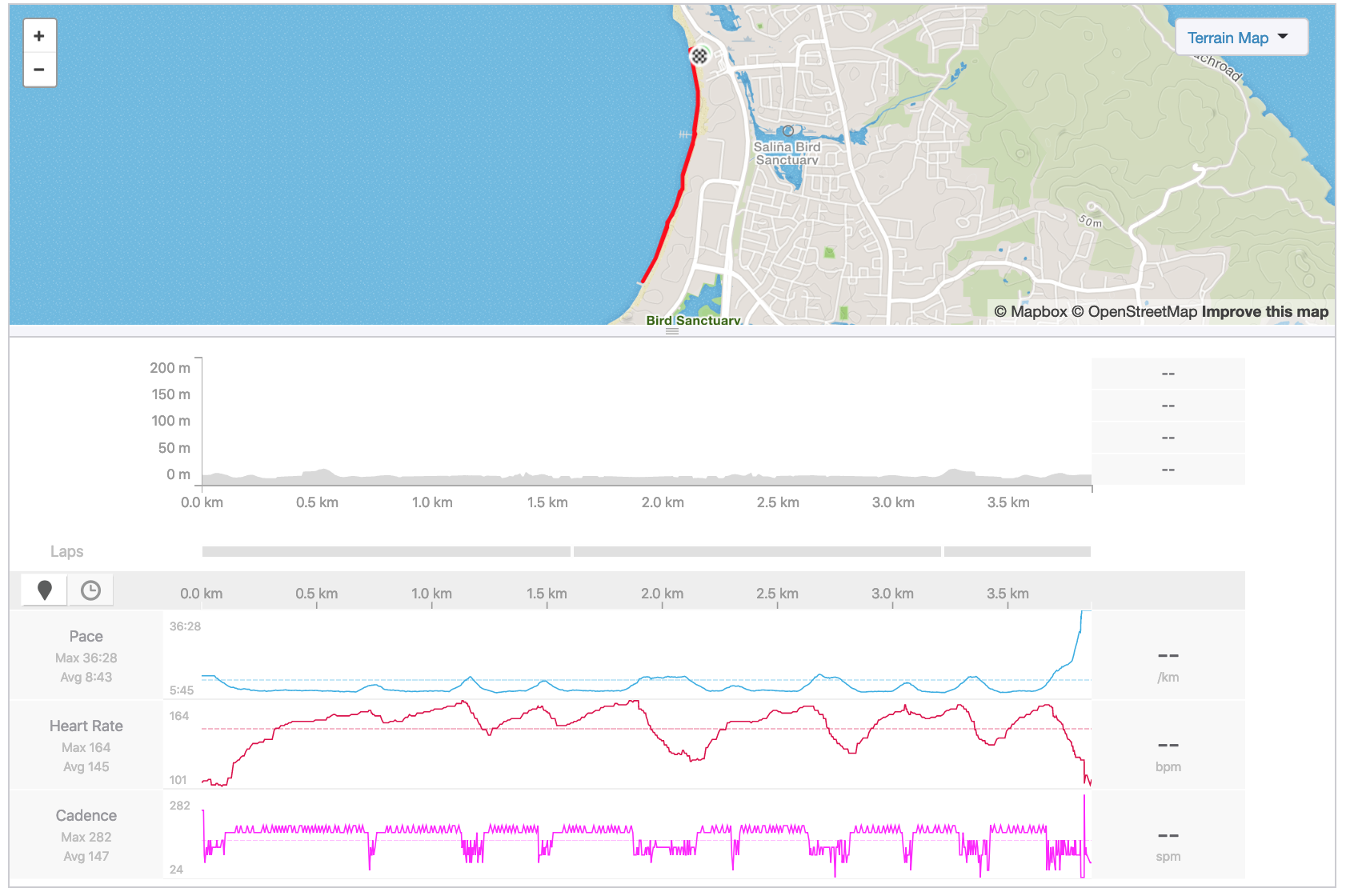Zoom out of the map
This screenshot has height=896, width=1346.
pos(39,70)
